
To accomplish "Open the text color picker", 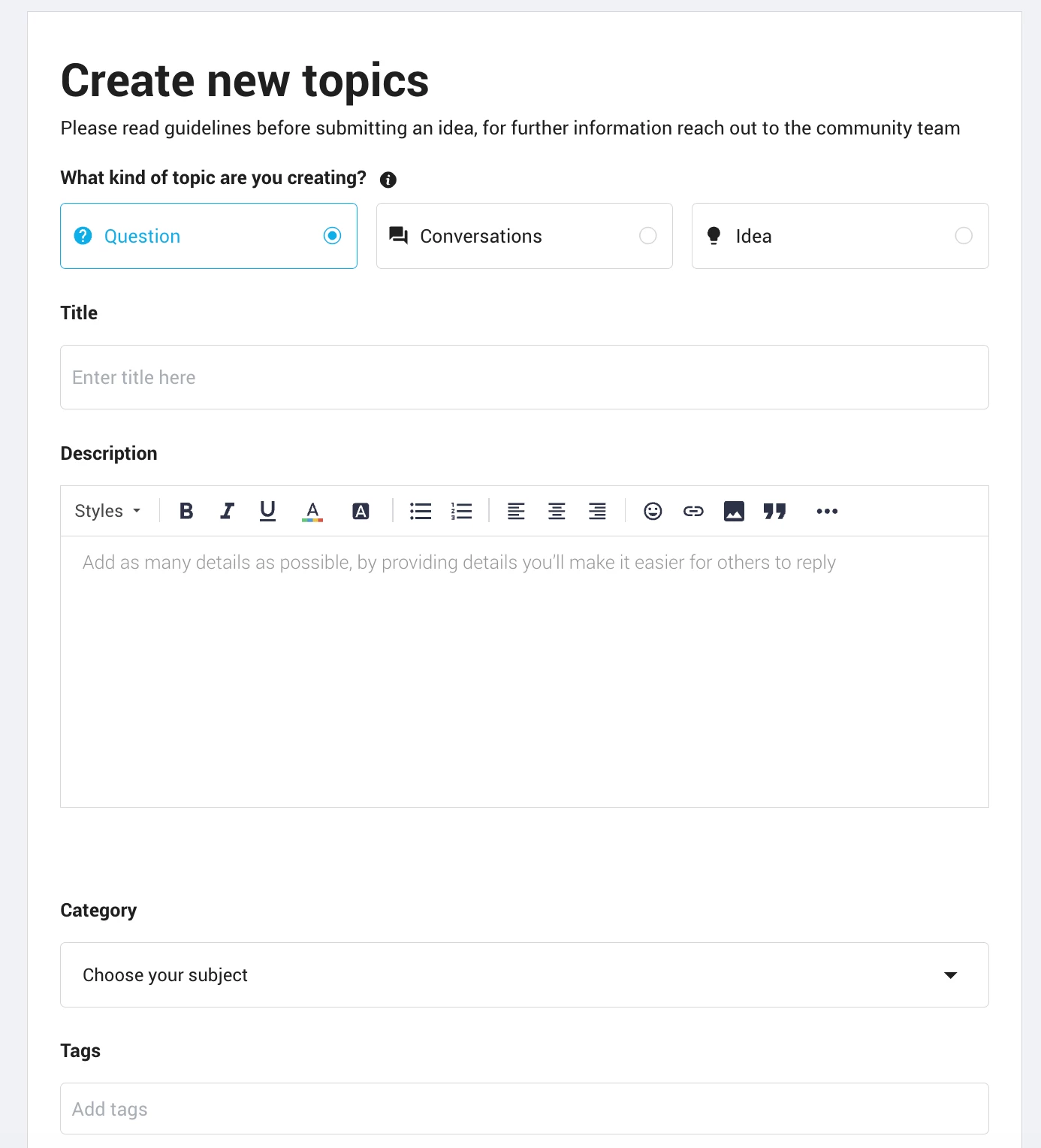I will 312,511.
